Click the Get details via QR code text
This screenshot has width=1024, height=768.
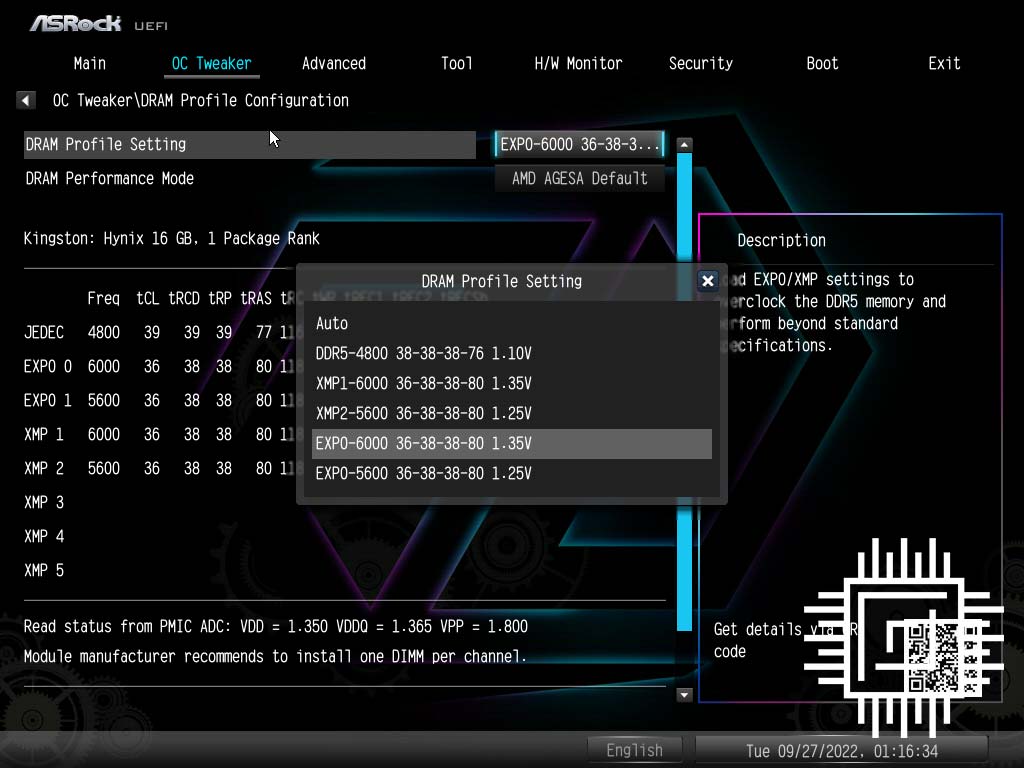(x=784, y=640)
